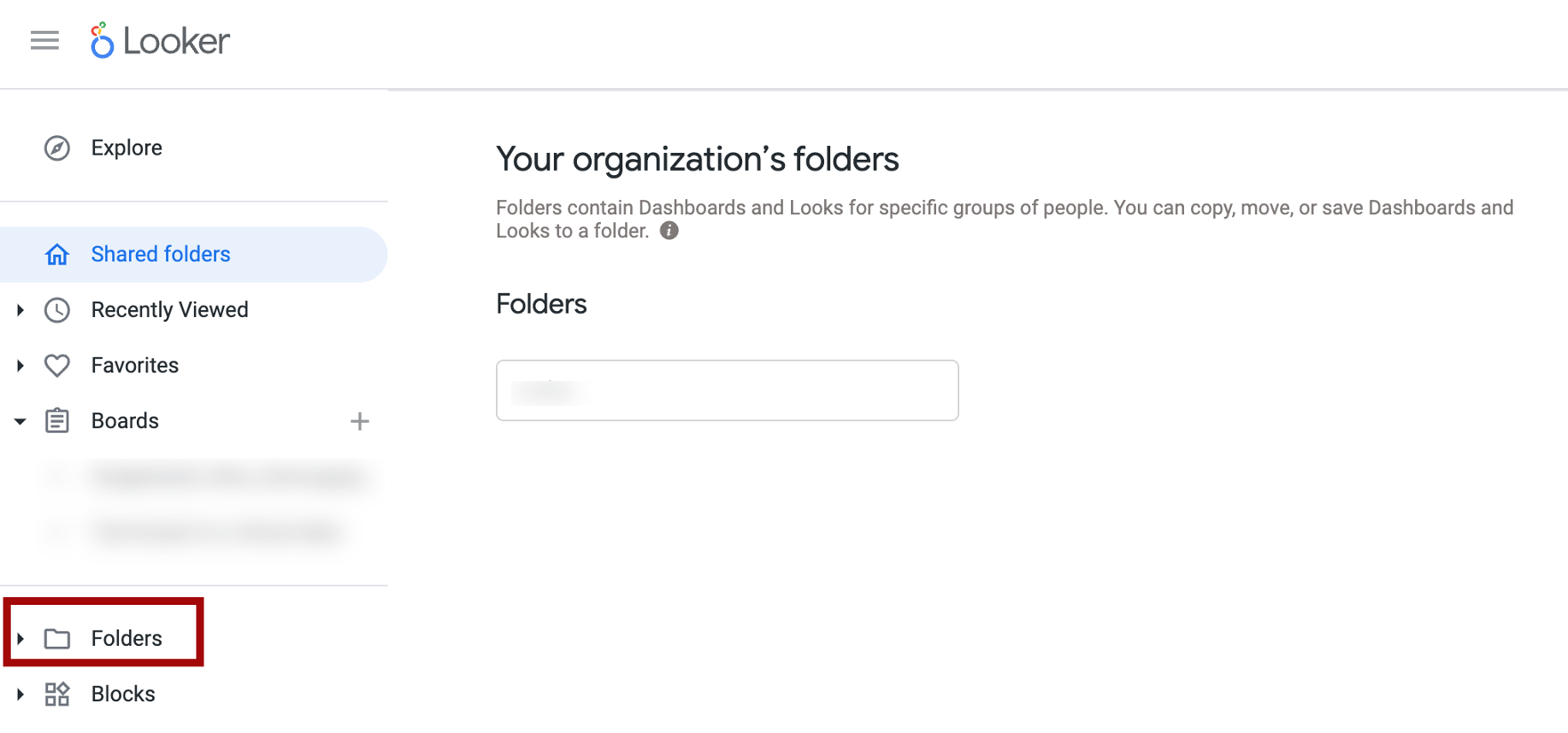This screenshot has width=1568, height=733.
Task: Expand the Blocks section
Action: pos(20,694)
